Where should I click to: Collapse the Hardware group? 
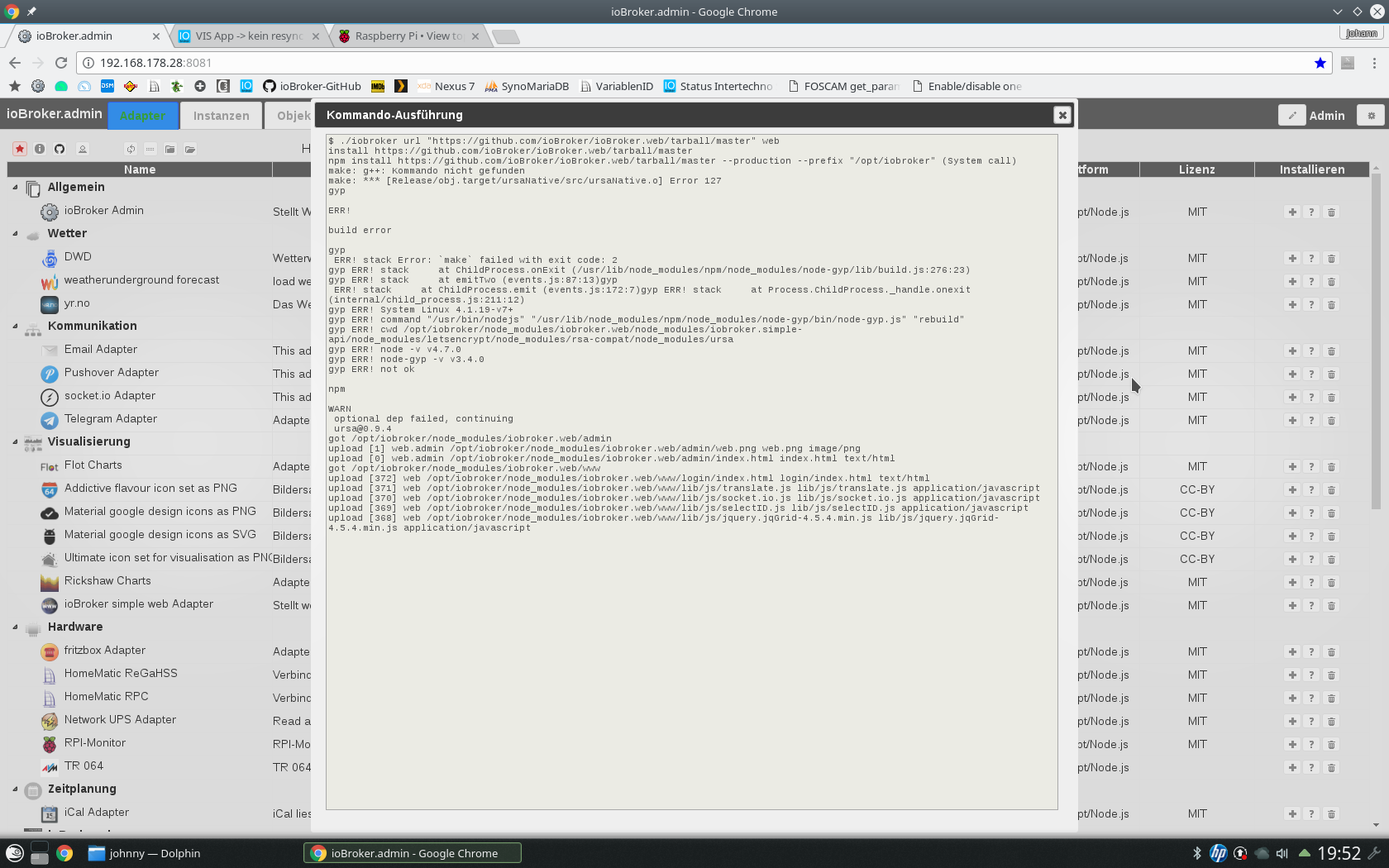pyautogui.click(x=15, y=627)
